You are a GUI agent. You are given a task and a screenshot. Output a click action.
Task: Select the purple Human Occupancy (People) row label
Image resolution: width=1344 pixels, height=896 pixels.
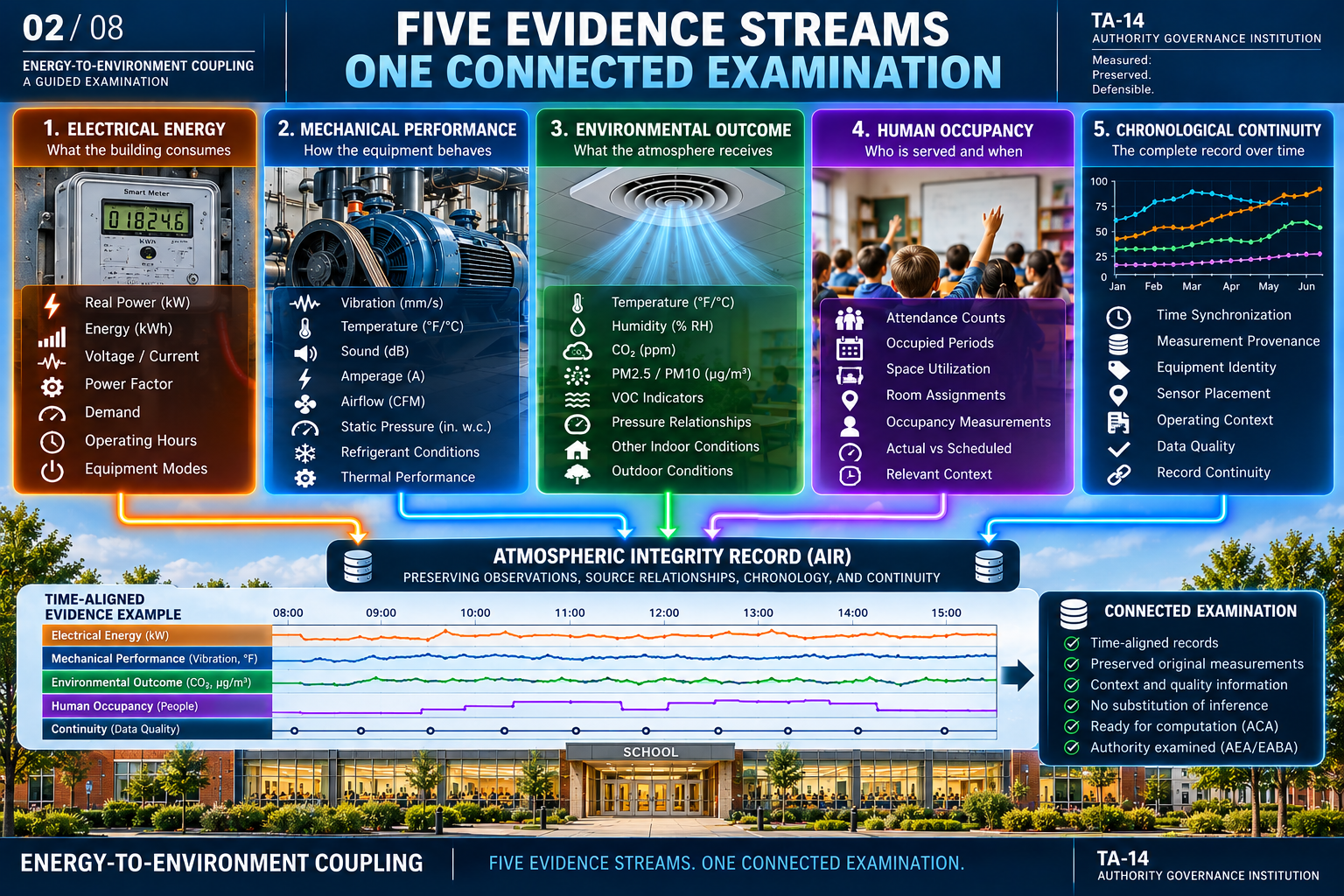157,706
